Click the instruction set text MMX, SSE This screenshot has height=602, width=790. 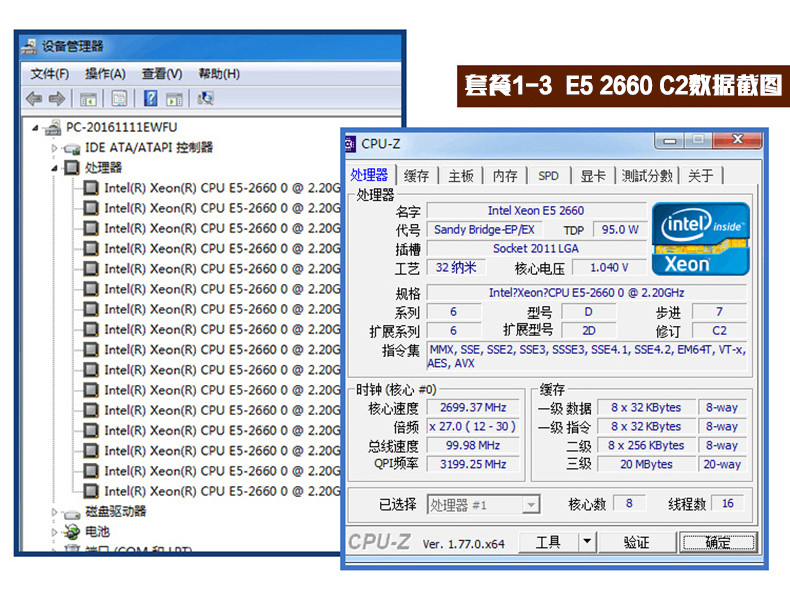[587, 356]
